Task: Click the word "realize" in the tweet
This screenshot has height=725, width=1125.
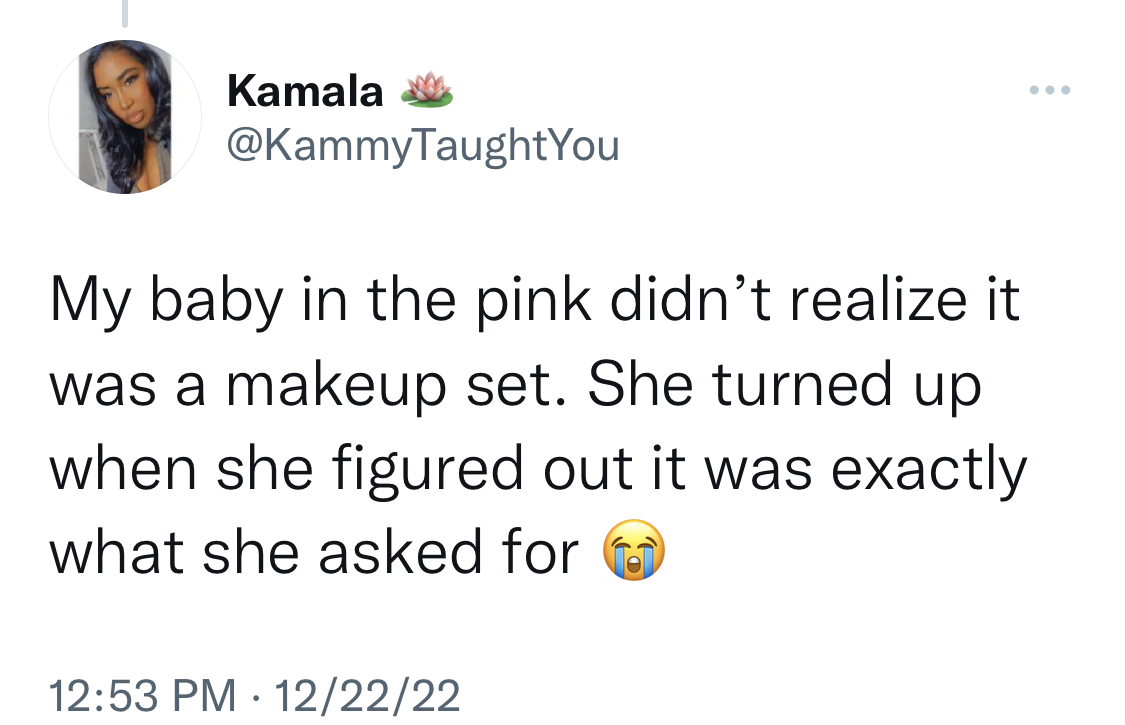Action: [x=879, y=301]
